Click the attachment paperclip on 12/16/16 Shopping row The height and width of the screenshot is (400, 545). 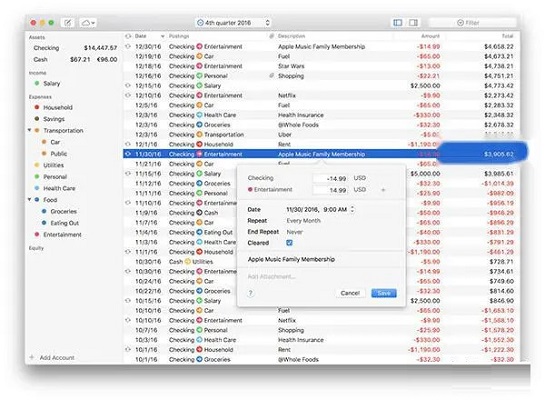pos(271,75)
